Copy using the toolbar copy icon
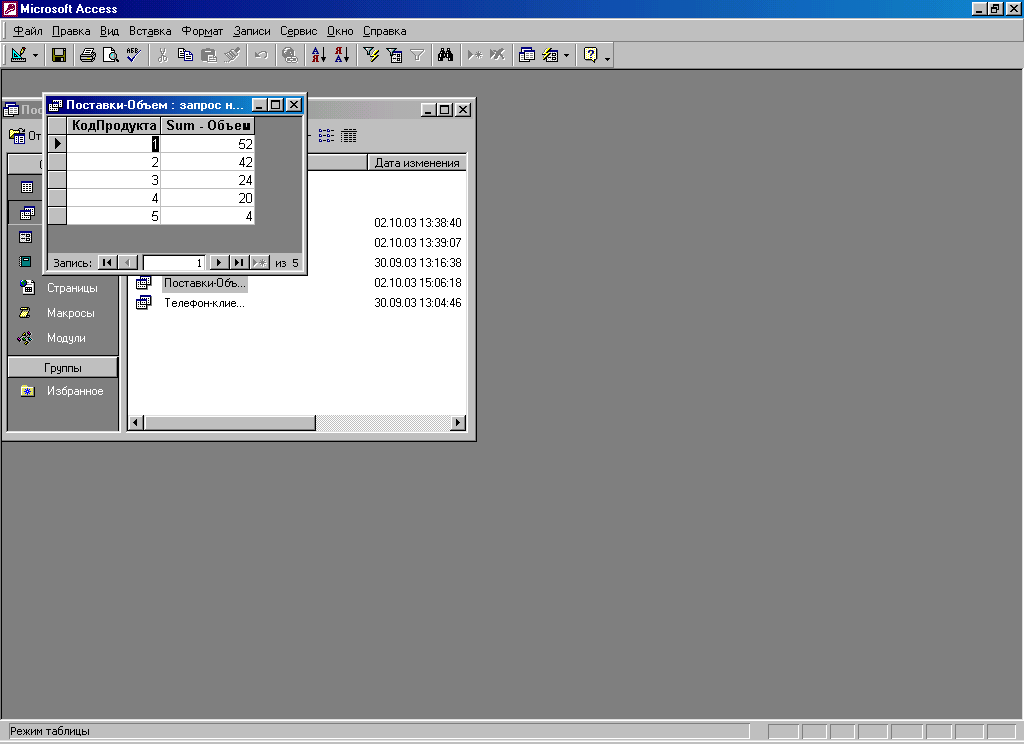Viewport: 1024px width, 744px height. point(185,55)
